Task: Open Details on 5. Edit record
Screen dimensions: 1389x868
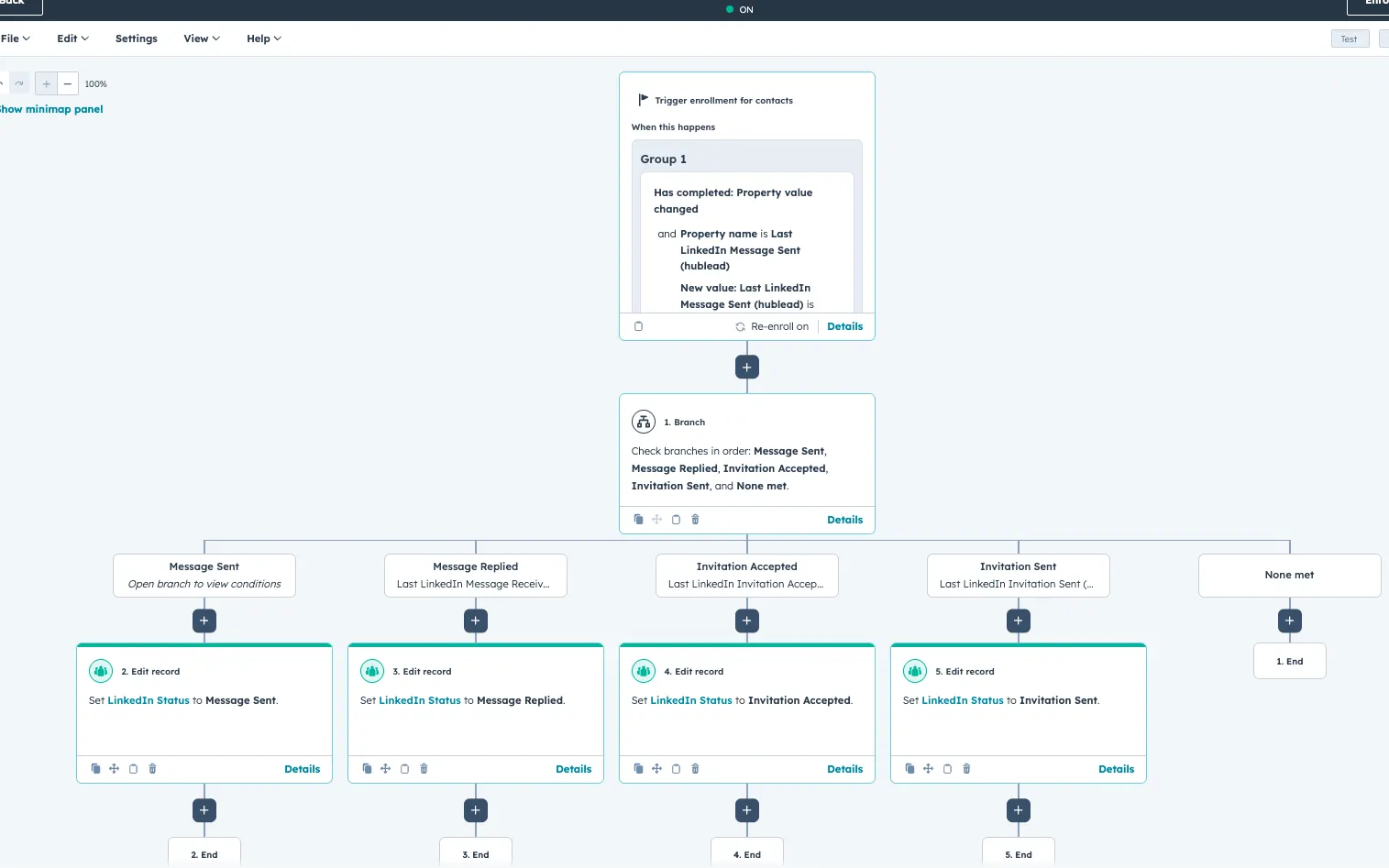Action: point(1117,769)
